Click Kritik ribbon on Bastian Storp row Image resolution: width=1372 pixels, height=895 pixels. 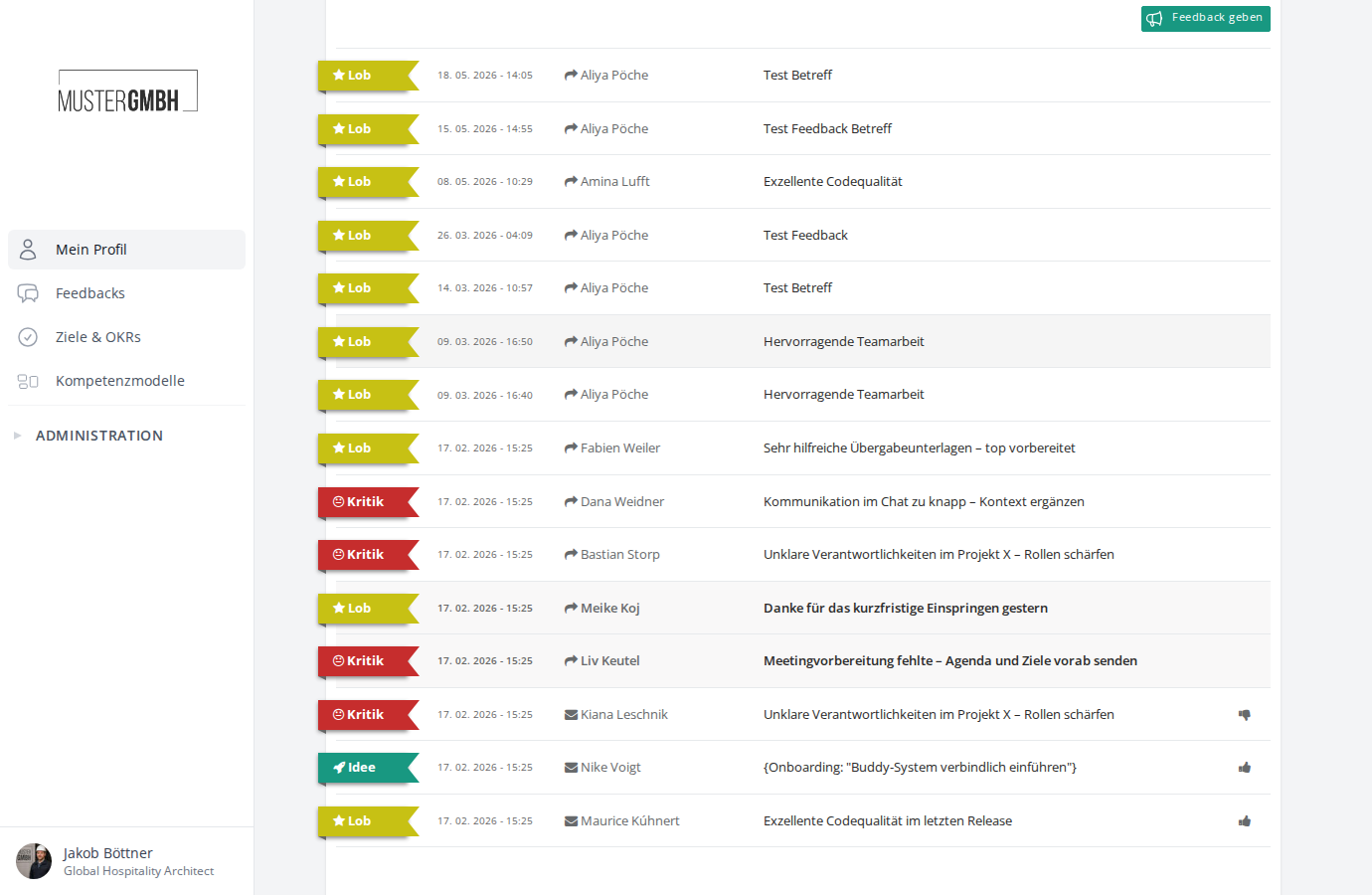[x=368, y=555]
